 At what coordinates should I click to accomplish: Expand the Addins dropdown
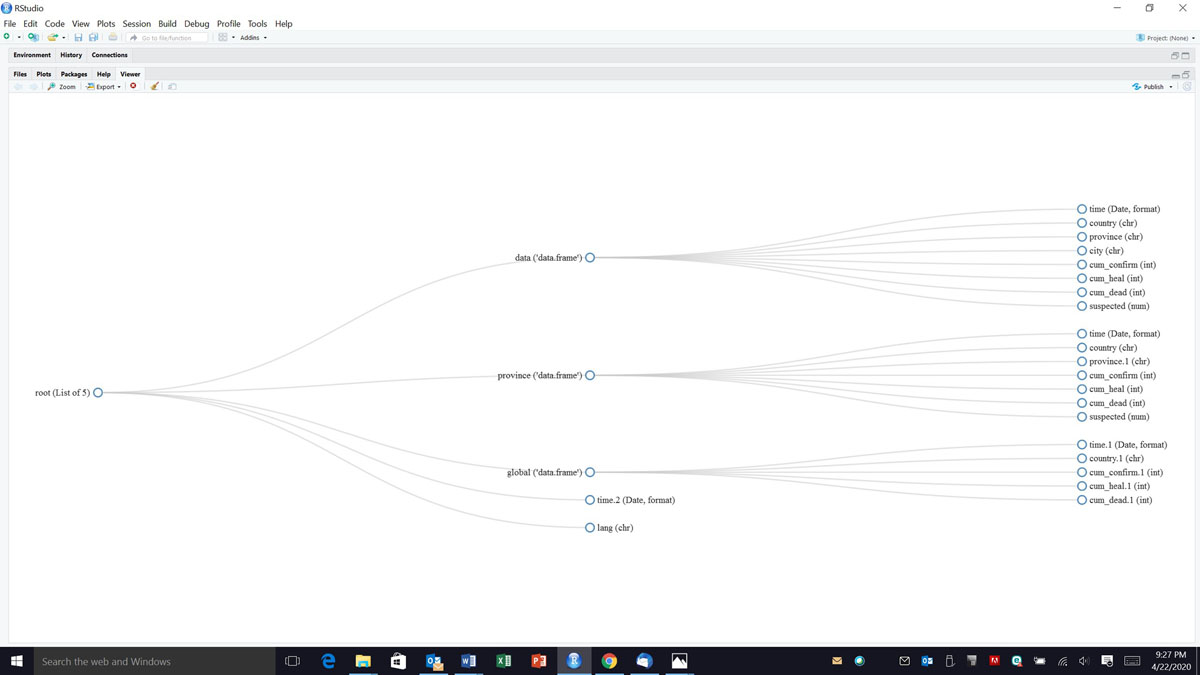click(253, 38)
